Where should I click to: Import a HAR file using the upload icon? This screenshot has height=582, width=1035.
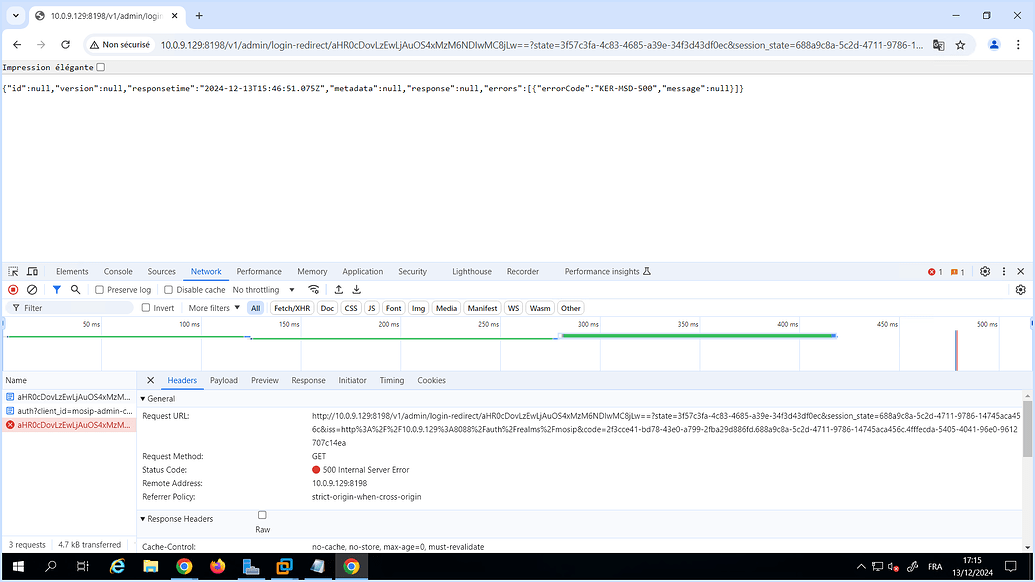pos(338,289)
